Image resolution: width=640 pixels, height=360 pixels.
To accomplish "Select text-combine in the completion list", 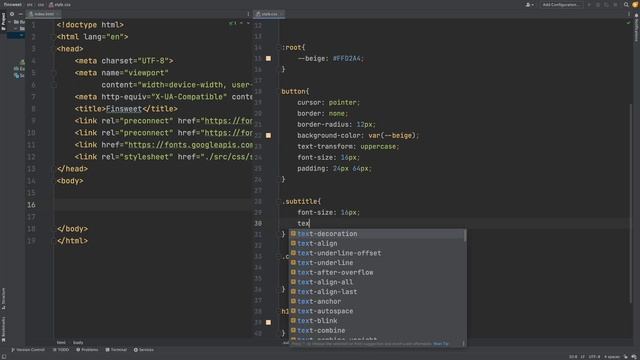I will tap(377, 331).
